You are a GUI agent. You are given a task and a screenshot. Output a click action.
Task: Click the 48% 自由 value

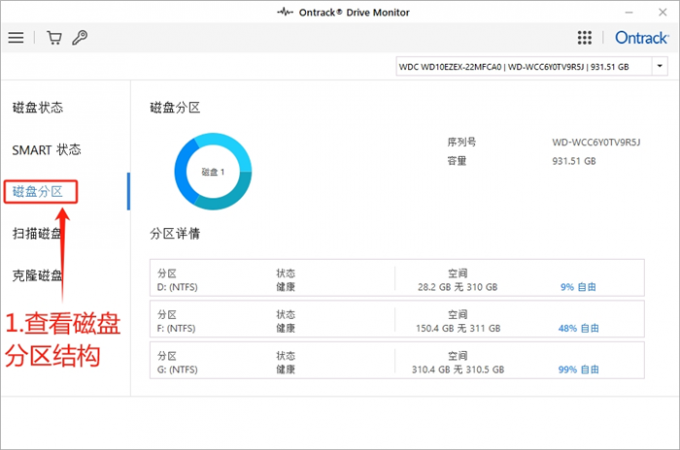tap(579, 328)
